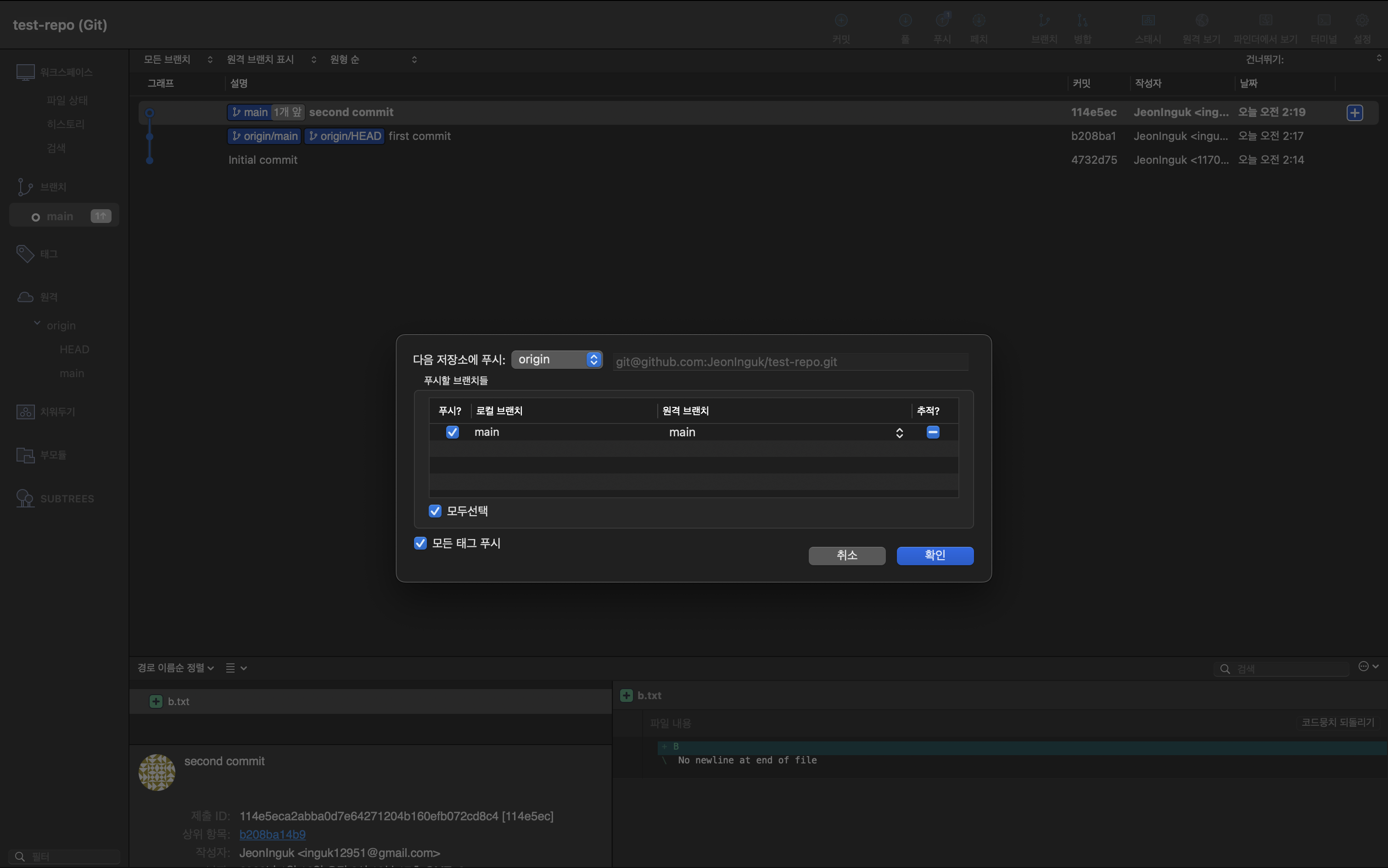Screen dimensions: 1388x868
Task: Open parent commit link b208ba14b9
Action: (x=272, y=834)
